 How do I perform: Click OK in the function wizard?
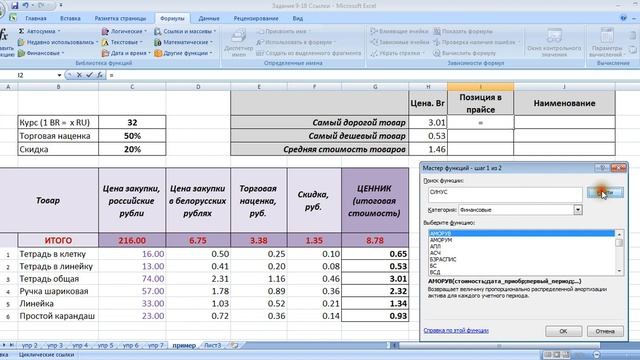click(563, 331)
